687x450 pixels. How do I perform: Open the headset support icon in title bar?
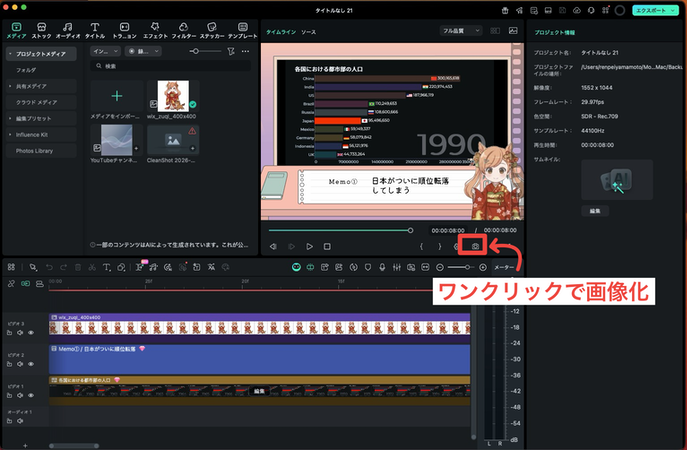[591, 10]
